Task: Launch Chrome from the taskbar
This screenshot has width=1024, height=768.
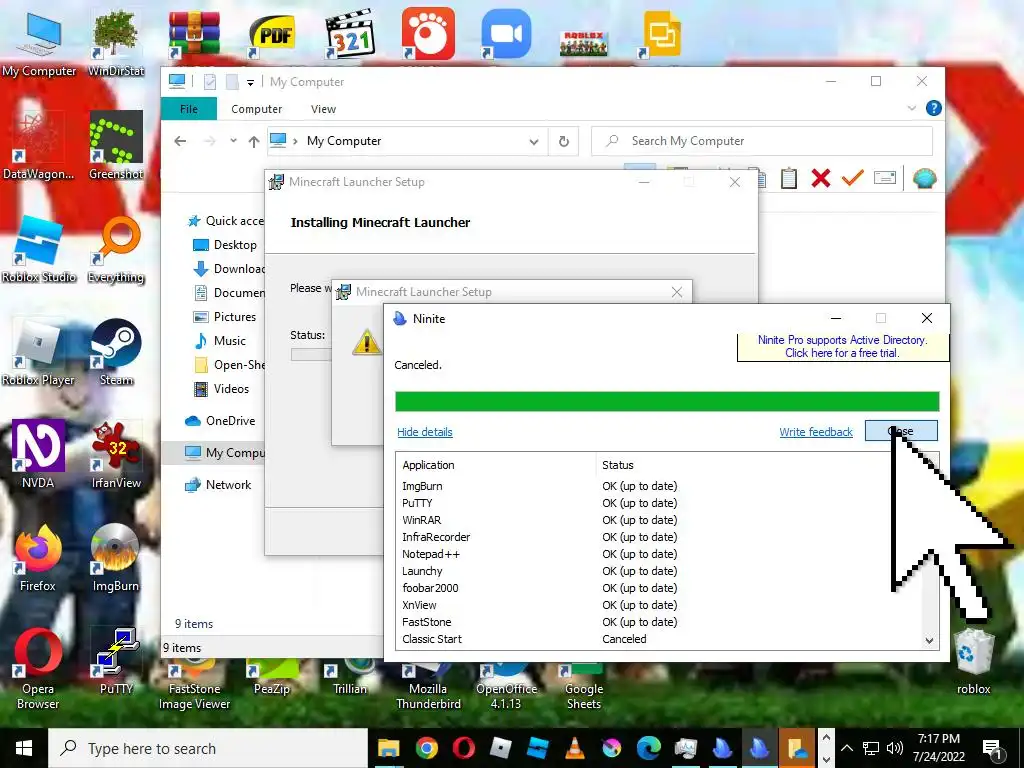Action: pos(426,748)
